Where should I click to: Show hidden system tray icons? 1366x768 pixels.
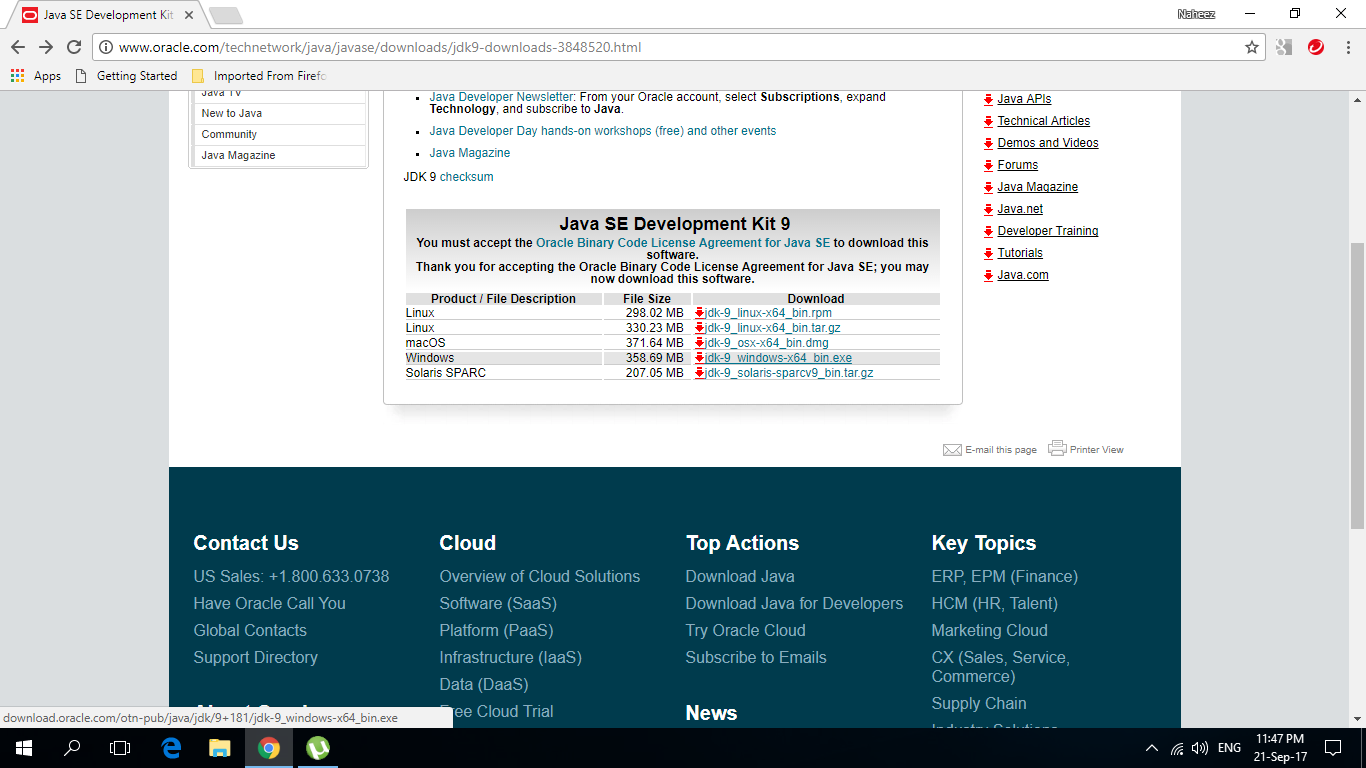tap(1152, 748)
